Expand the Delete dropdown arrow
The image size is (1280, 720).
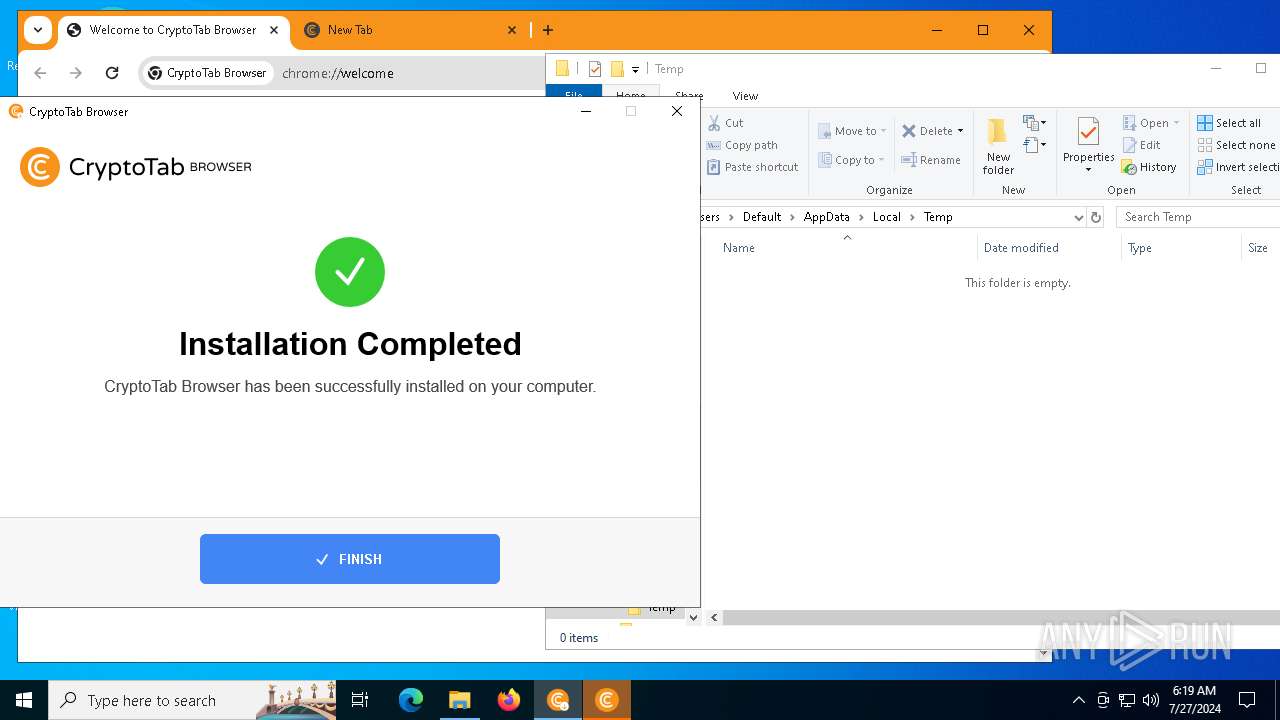tap(961, 131)
